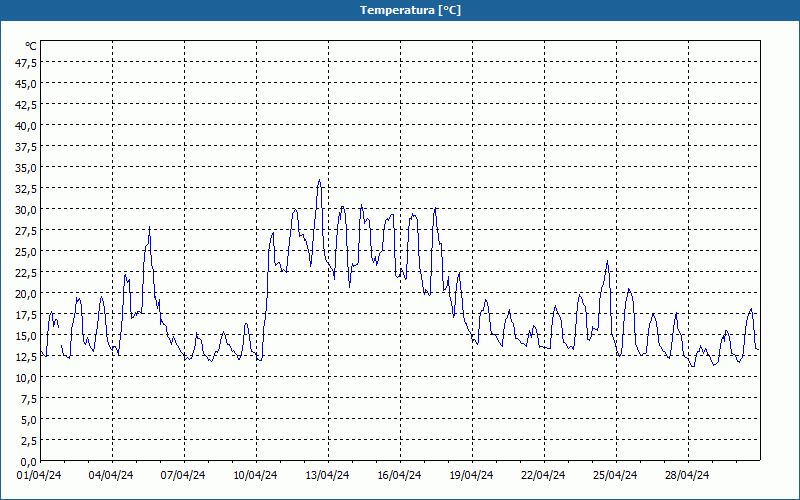Select the 2,5 y-axis label

[28, 441]
